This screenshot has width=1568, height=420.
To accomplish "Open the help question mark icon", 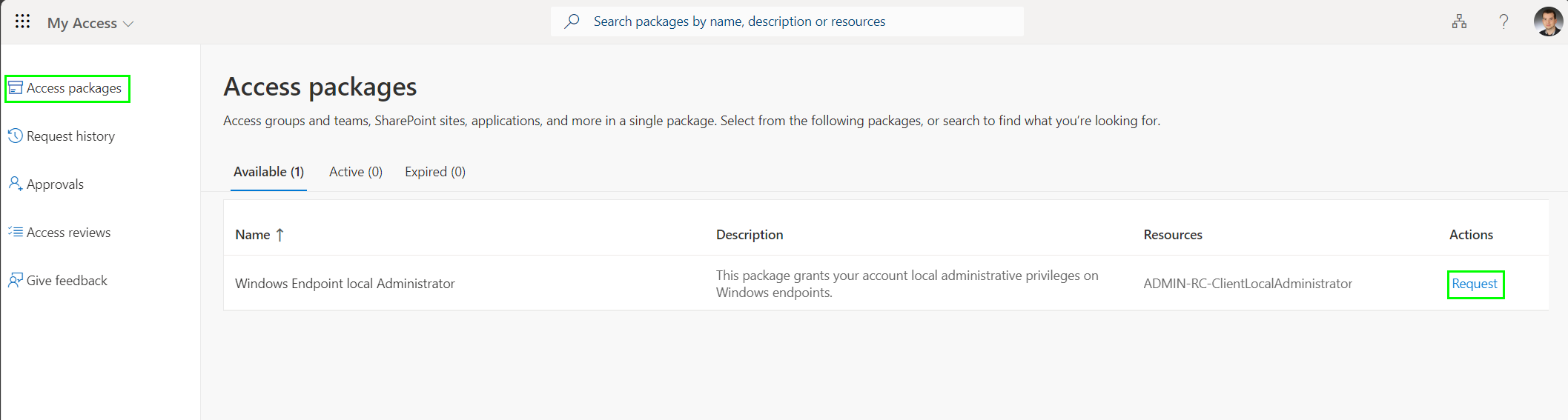I will pos(1504,21).
